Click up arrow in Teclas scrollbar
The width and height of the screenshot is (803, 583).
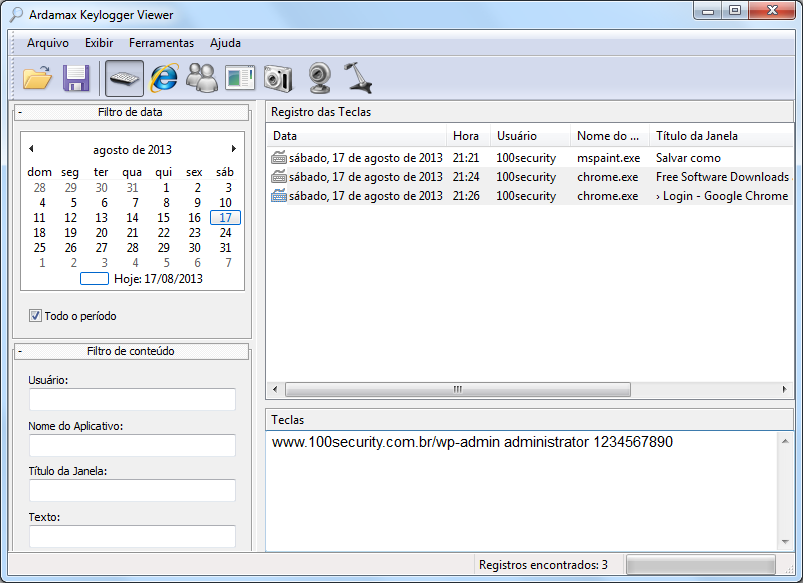click(x=785, y=441)
